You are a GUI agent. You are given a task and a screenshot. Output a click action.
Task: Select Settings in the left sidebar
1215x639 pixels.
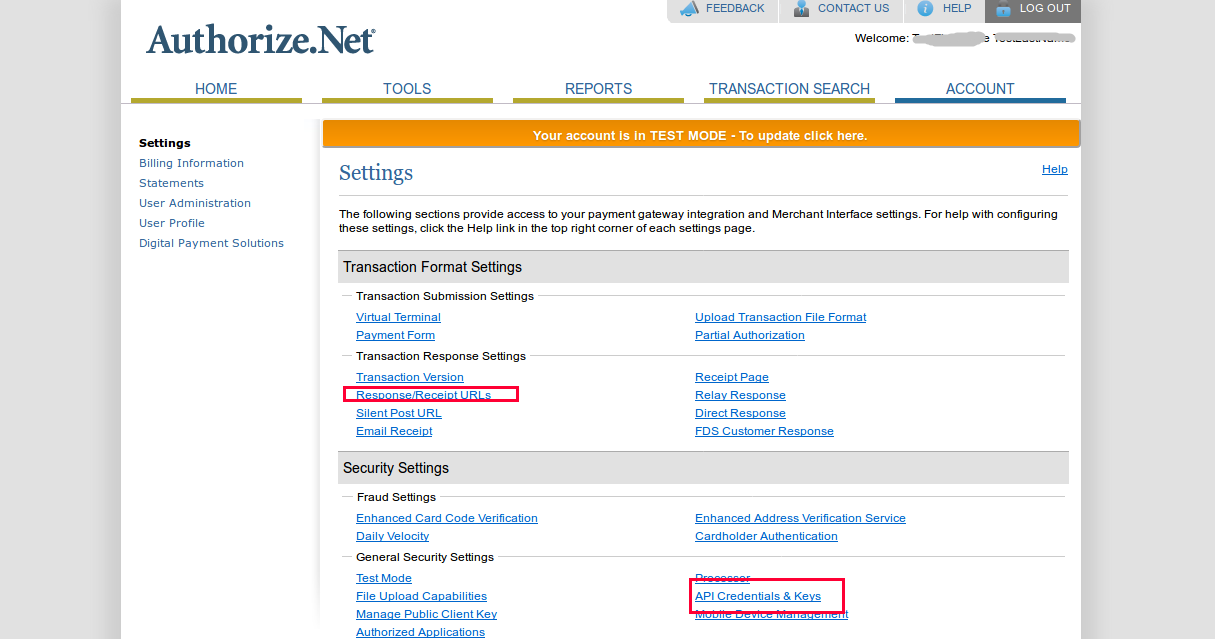click(x=165, y=143)
